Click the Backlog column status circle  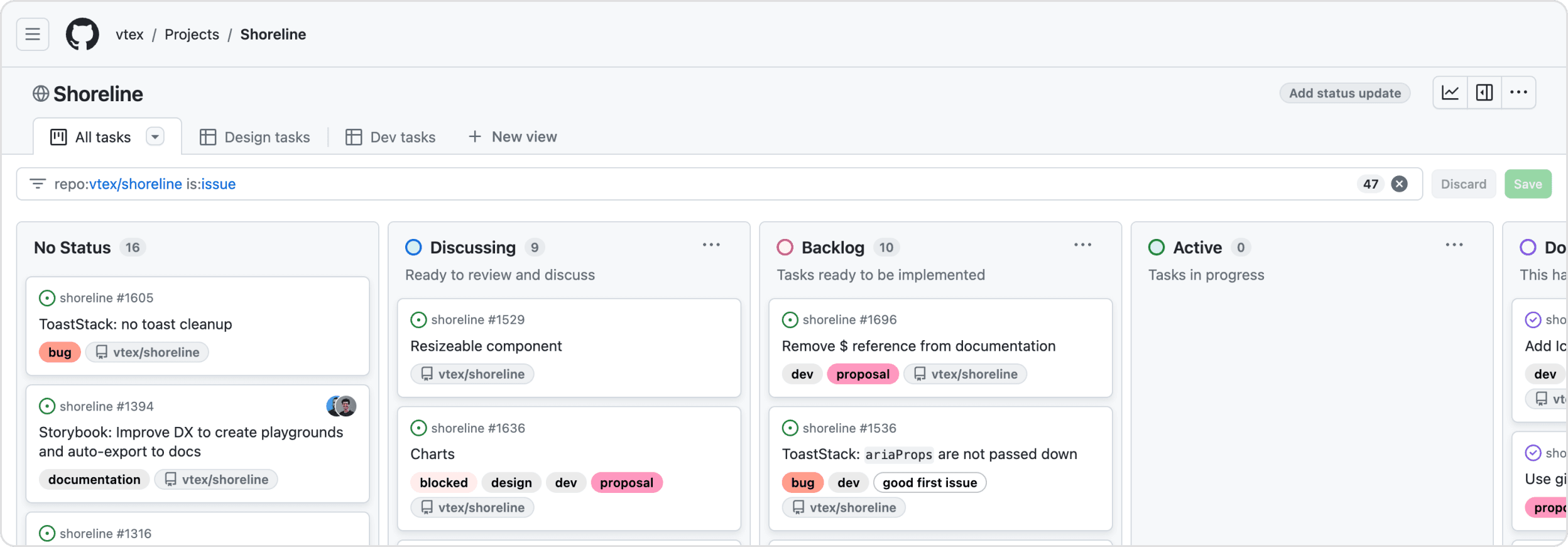click(785, 247)
